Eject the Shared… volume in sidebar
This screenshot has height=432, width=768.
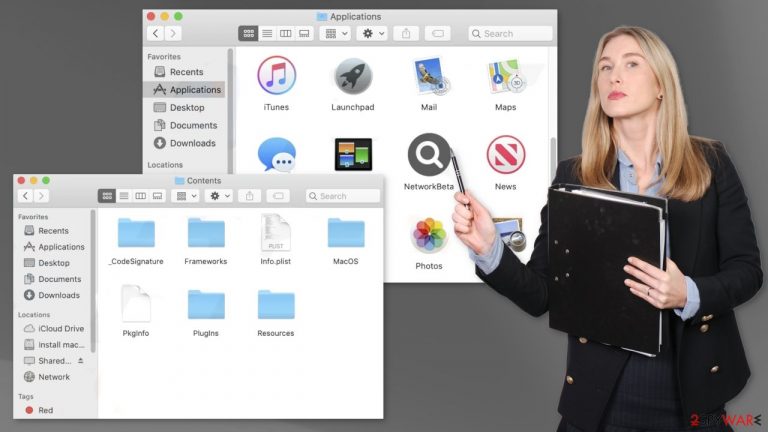(80, 360)
